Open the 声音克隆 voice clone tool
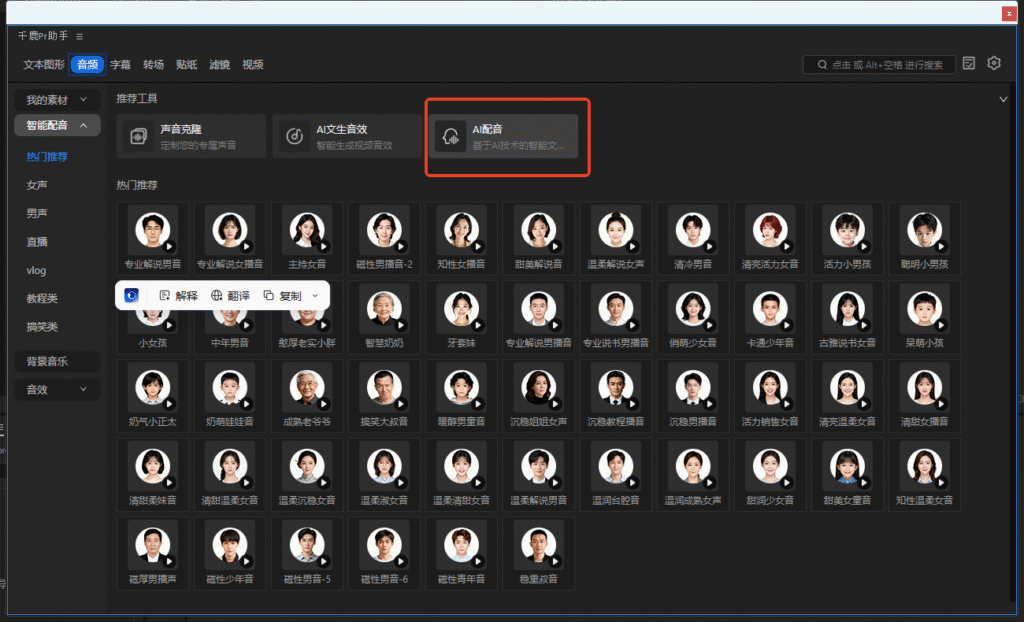1024x622 pixels. (191, 136)
